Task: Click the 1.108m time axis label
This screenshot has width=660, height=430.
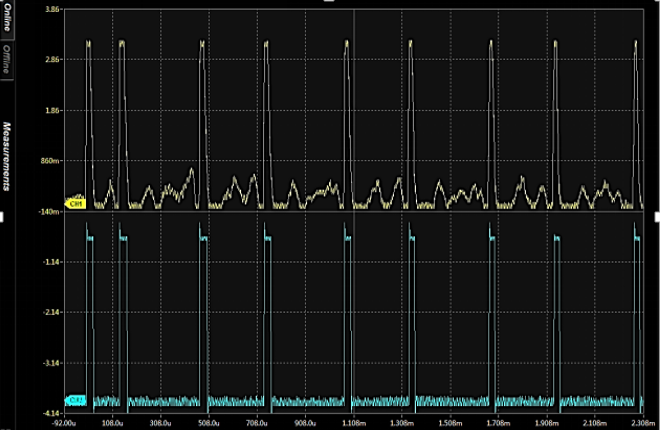Action: 354,423
